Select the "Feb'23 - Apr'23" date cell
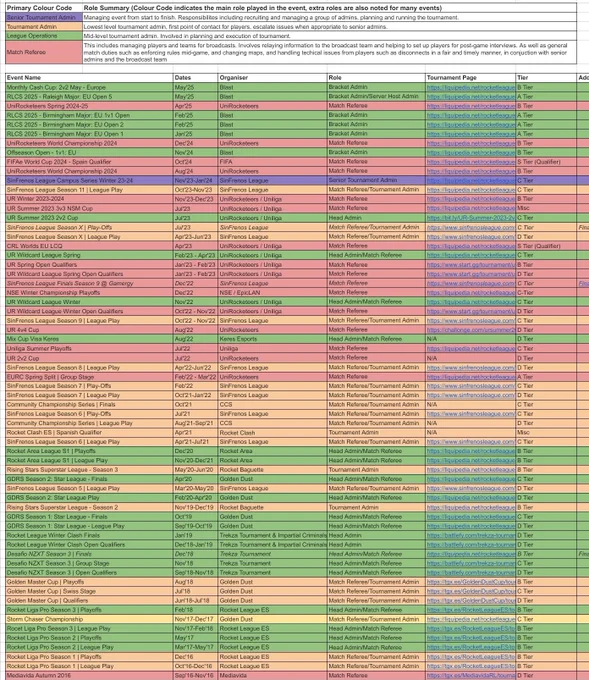This screenshot has height=680, width=589. (x=195, y=255)
